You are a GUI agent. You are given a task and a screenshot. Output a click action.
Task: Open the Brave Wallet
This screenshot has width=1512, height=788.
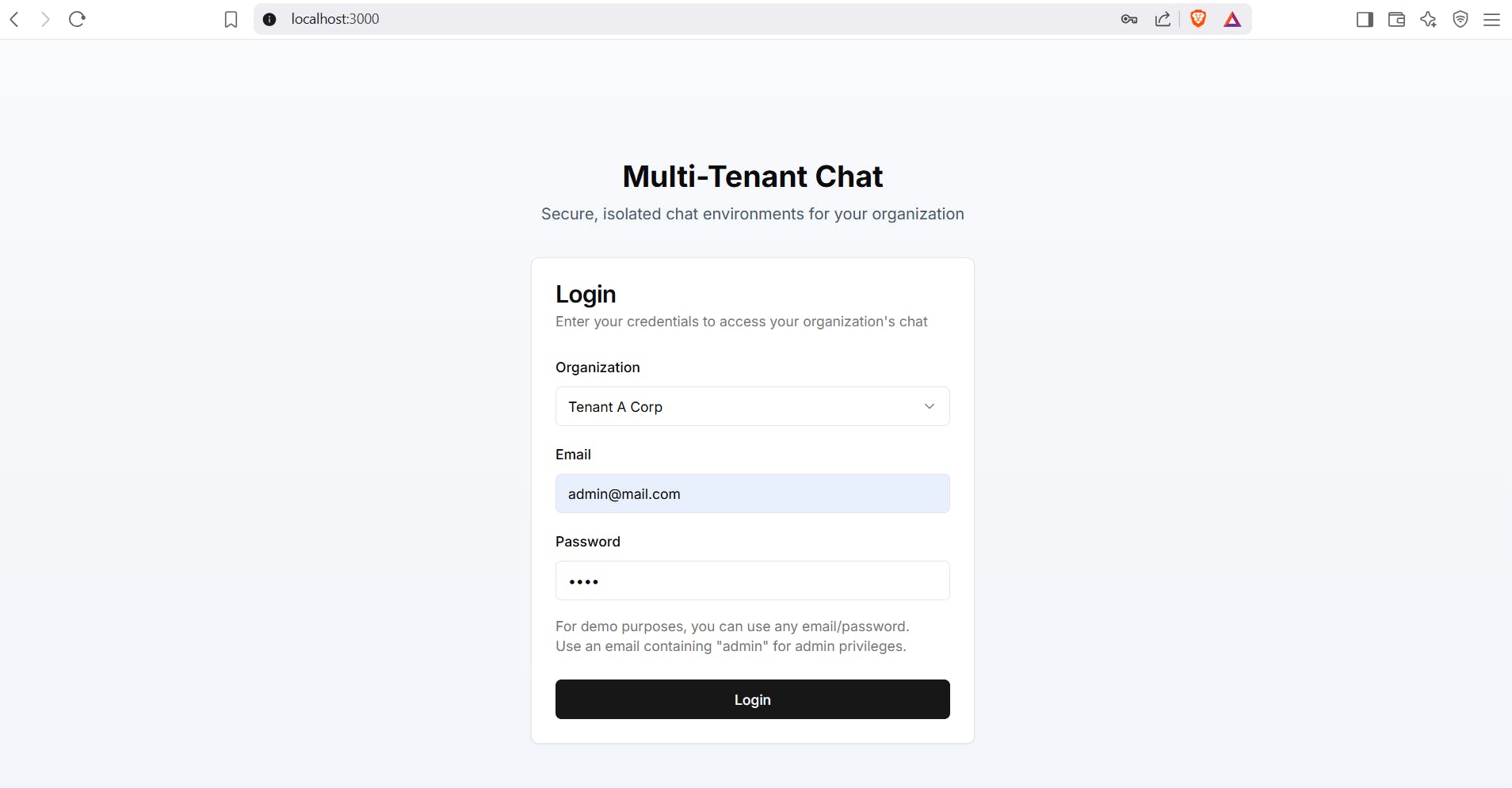1396,19
